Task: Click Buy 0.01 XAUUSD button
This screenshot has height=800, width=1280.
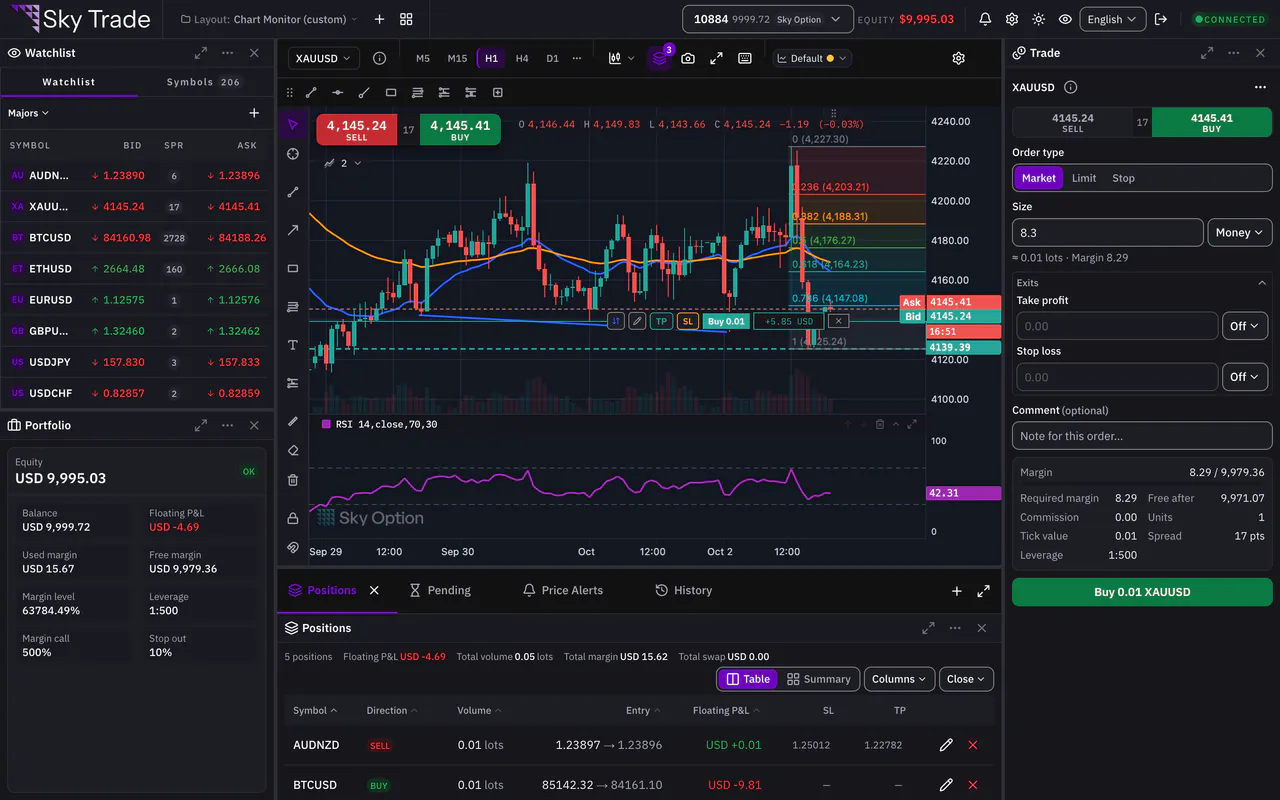Action: pyautogui.click(x=1142, y=592)
